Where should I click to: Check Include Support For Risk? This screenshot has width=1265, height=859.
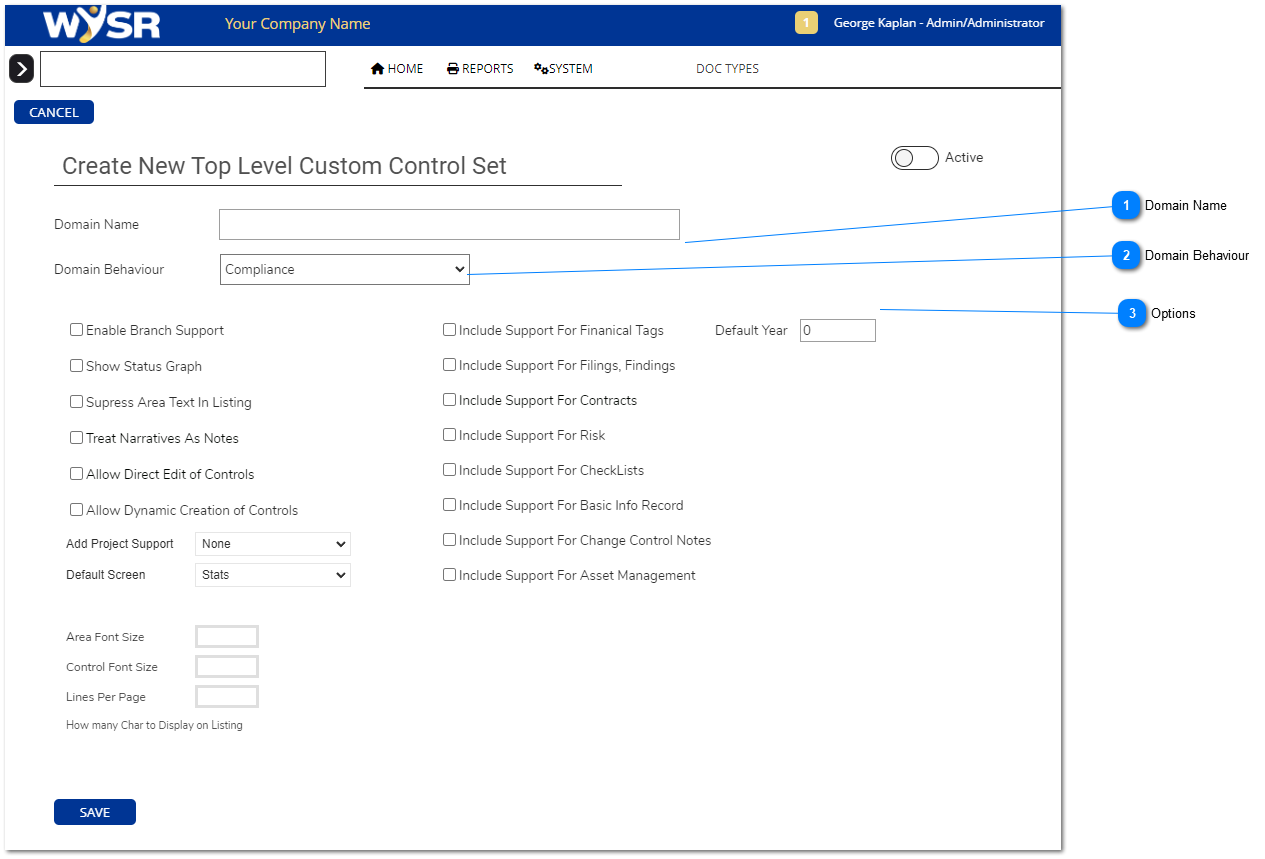(450, 435)
